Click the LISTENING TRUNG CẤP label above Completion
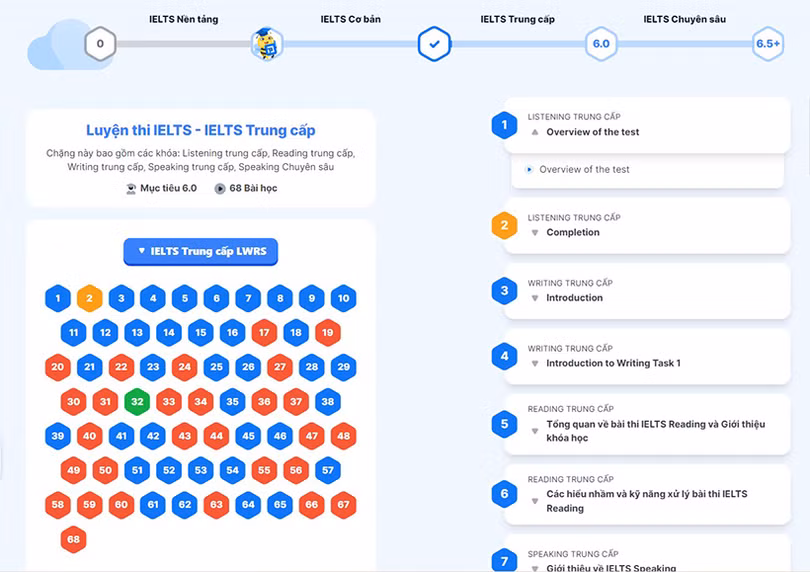This screenshot has width=810, height=572. 574,218
